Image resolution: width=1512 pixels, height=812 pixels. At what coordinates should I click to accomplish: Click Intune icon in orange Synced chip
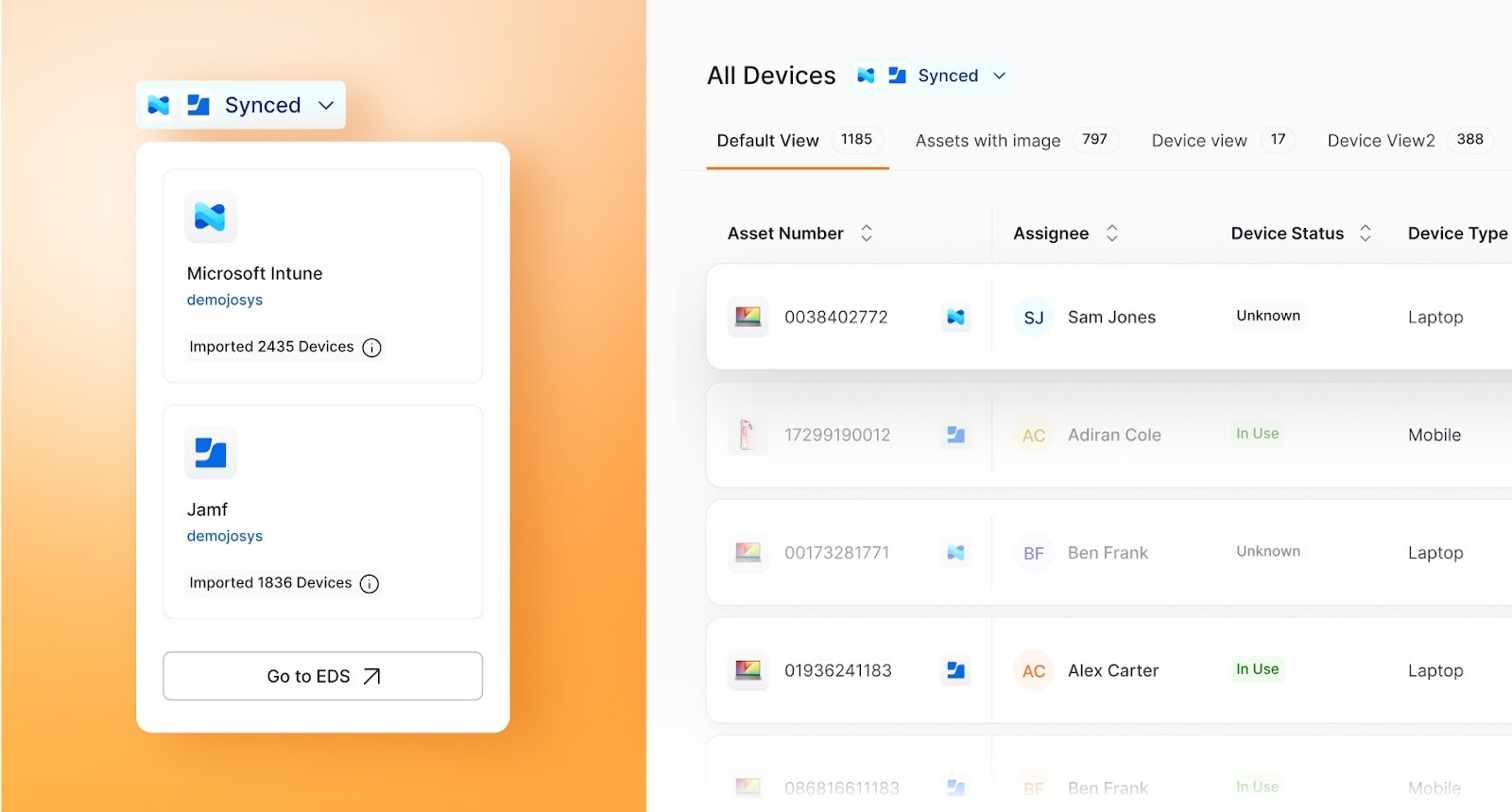(159, 105)
